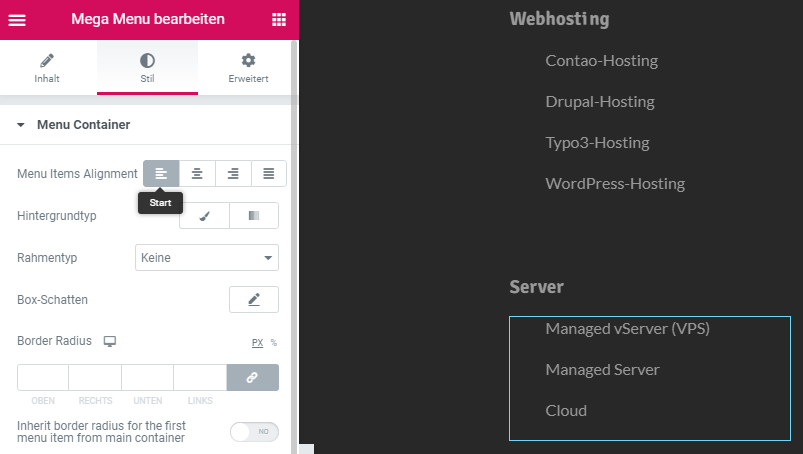This screenshot has width=803, height=454.
Task: Select justified menu items alignment
Action: pos(269,174)
